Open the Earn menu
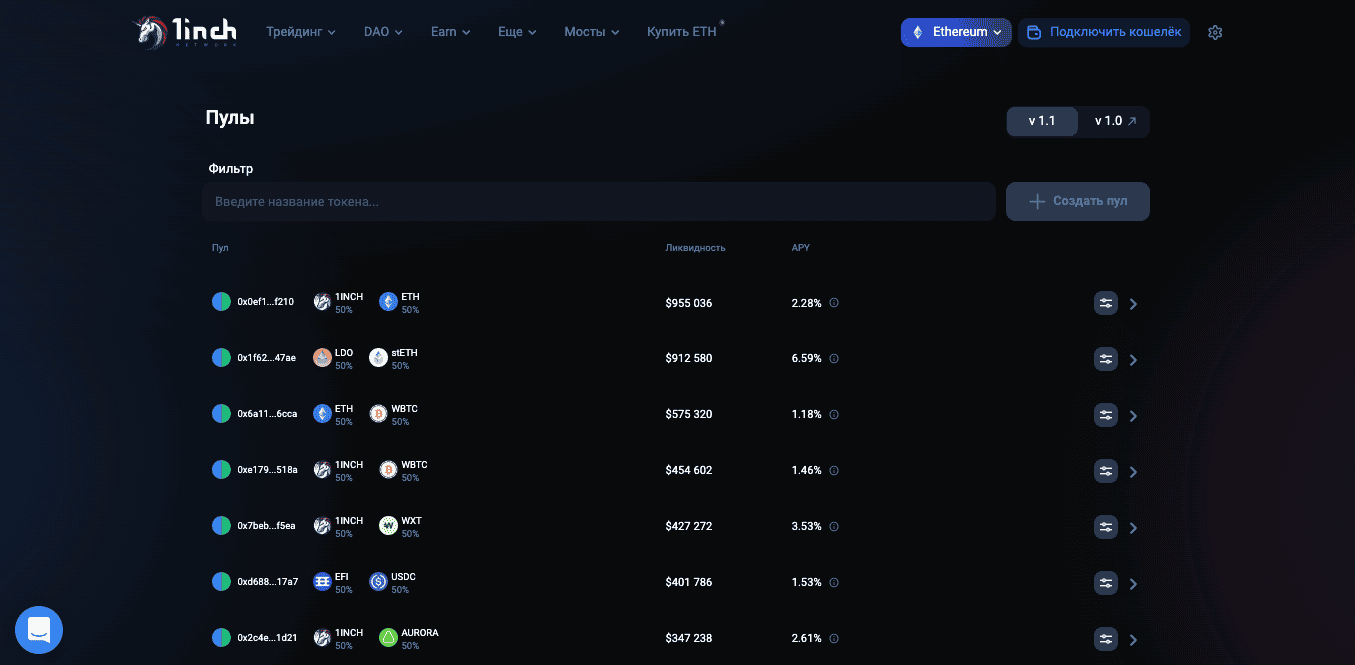The image size is (1355, 665). click(x=451, y=32)
